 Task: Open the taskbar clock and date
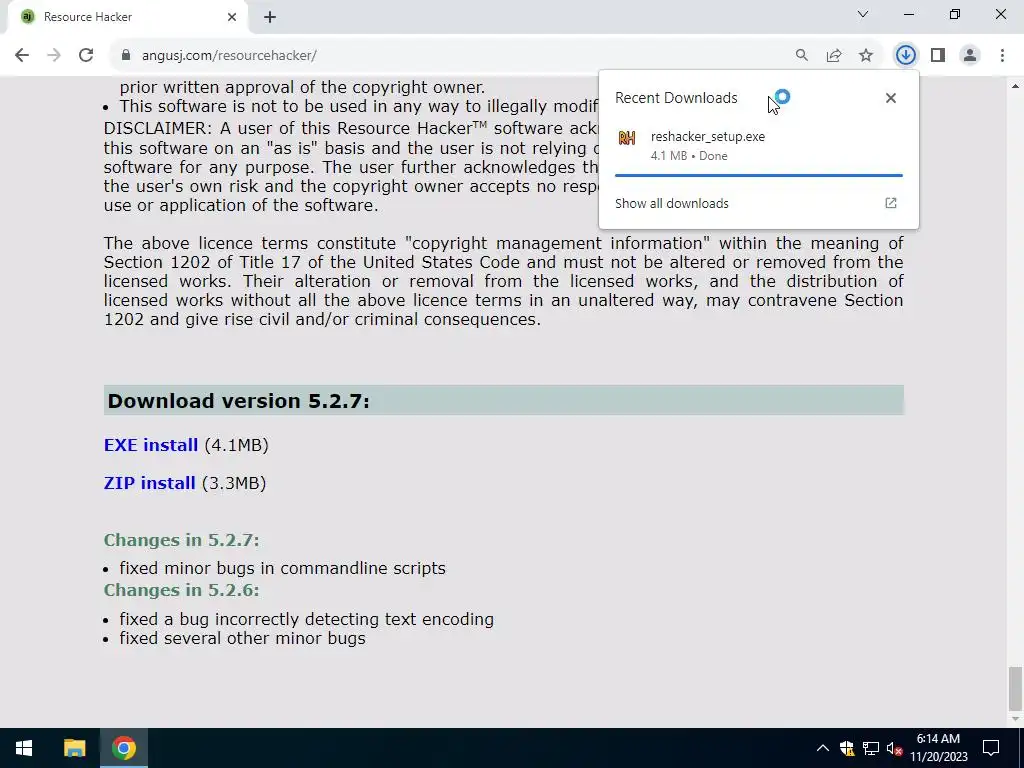(x=938, y=748)
